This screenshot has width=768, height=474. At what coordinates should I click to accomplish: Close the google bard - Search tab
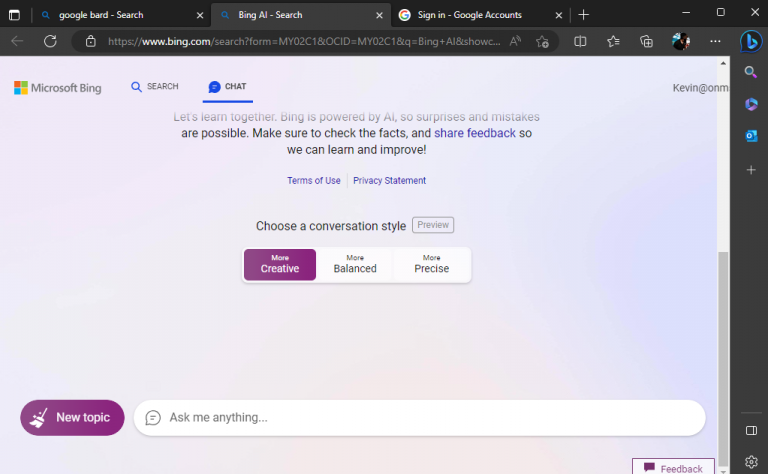200,15
